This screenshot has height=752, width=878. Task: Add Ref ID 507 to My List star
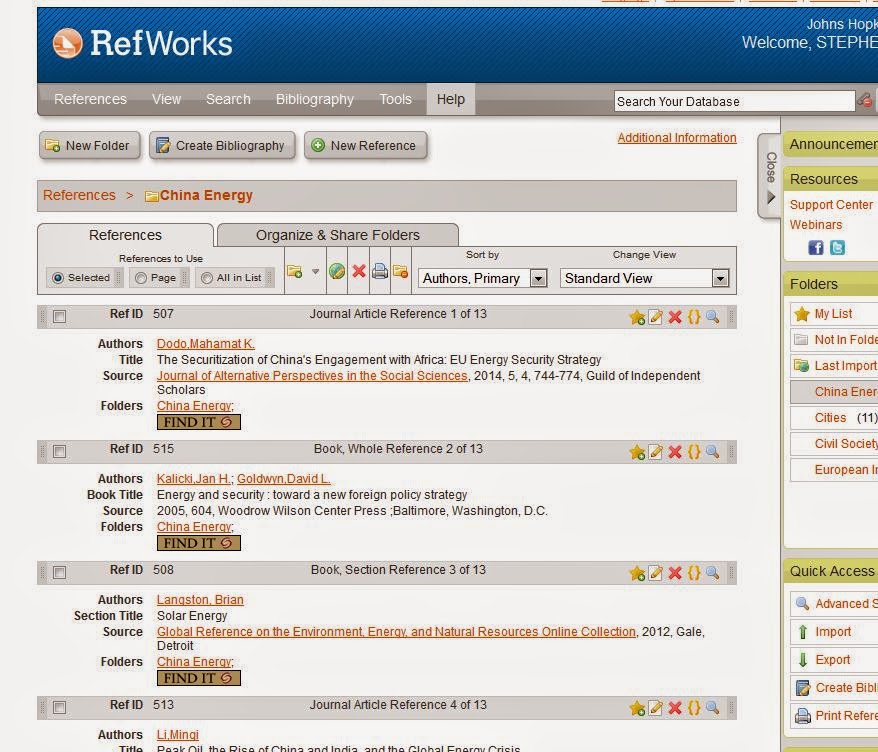(637, 317)
